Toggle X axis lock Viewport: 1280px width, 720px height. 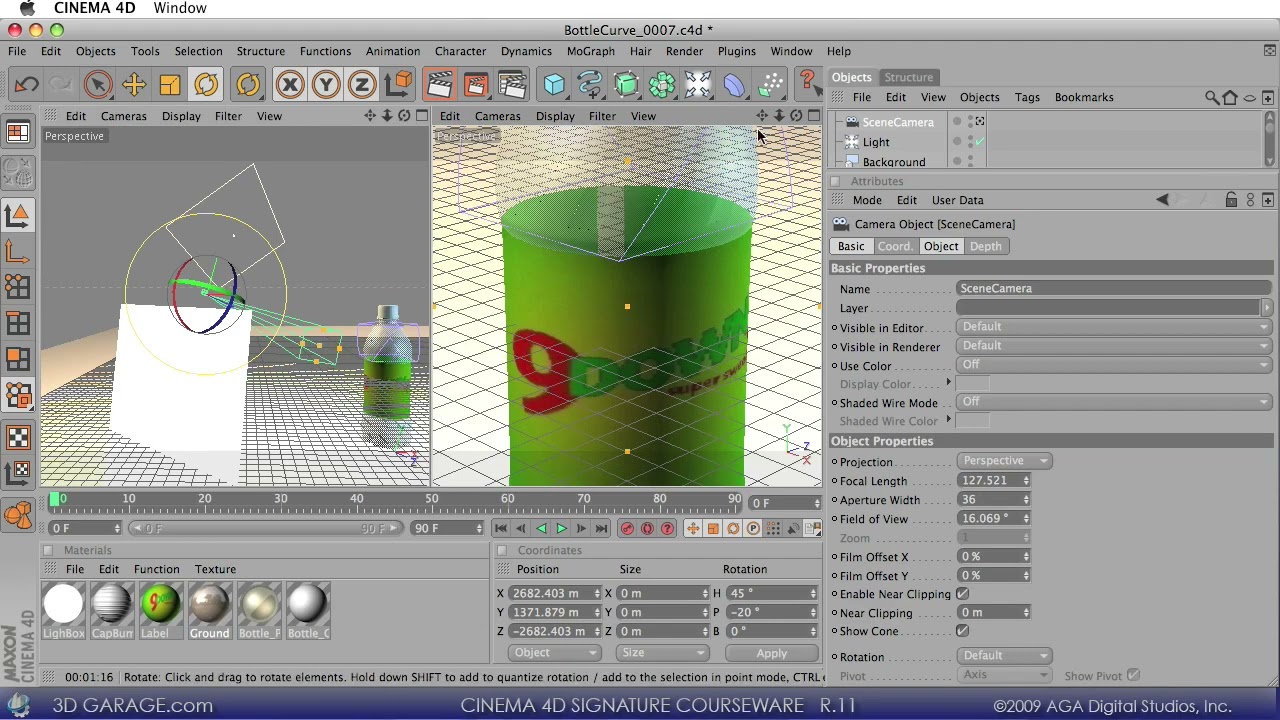[290, 85]
